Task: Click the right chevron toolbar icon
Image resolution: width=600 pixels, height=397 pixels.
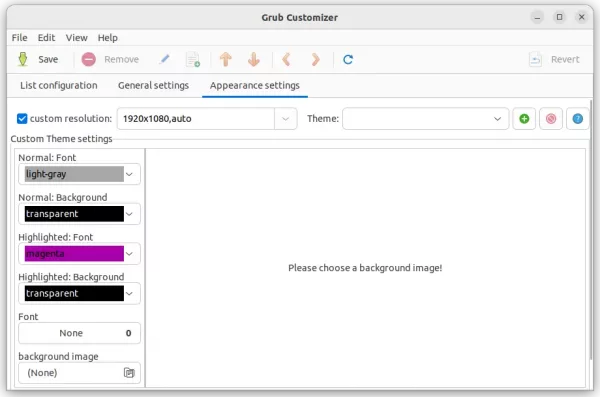Action: 315,59
